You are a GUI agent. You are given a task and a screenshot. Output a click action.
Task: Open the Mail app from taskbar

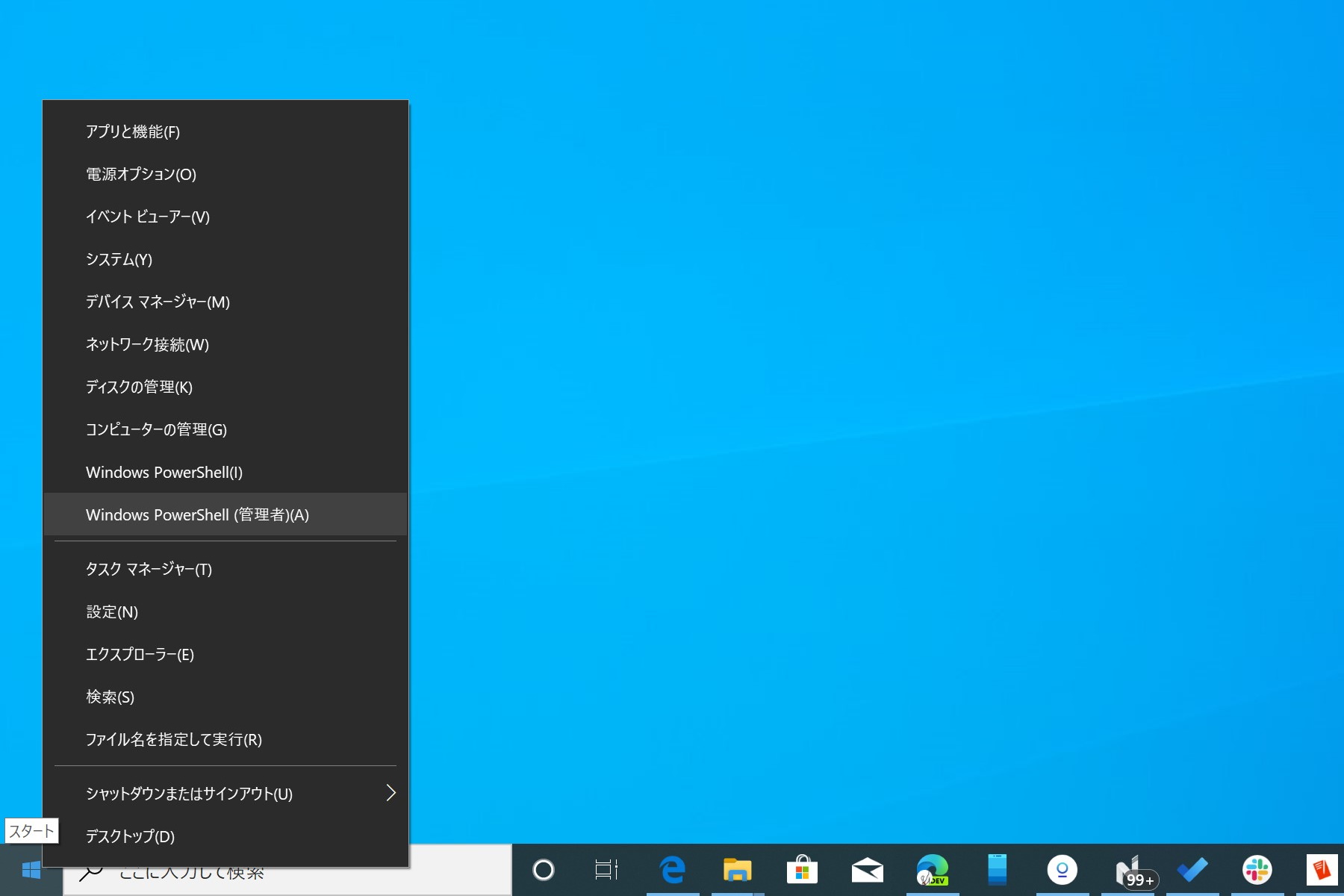(x=867, y=870)
